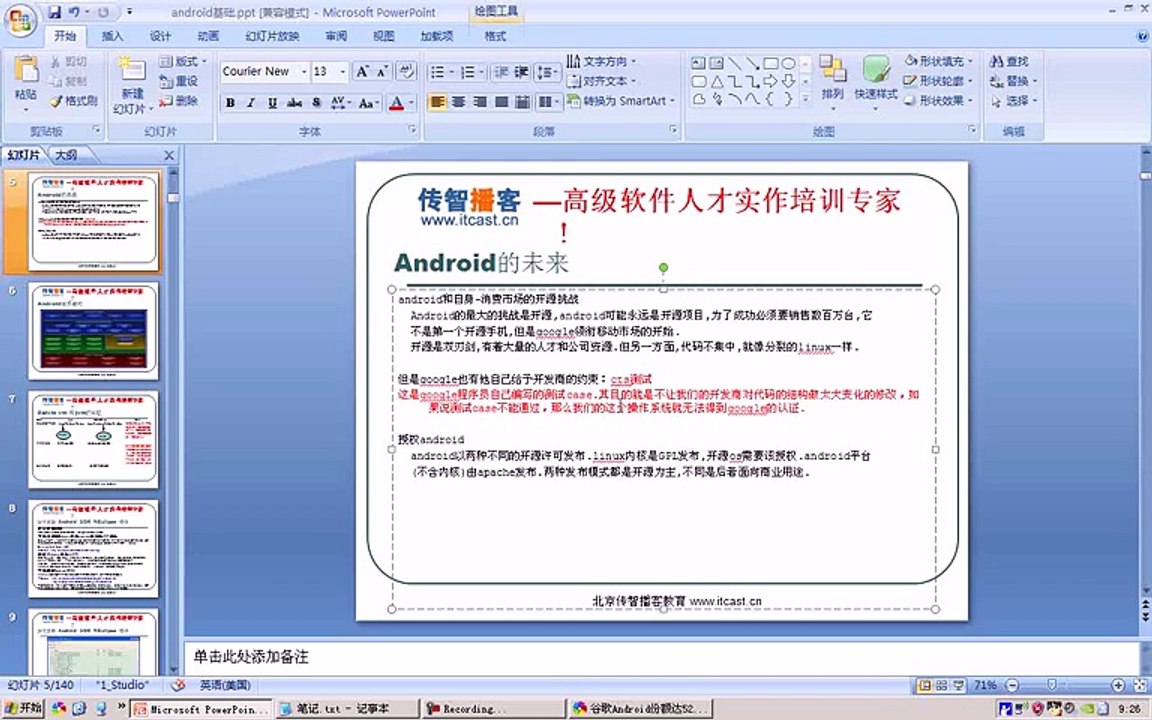
Task: Save the presentation from quick access toolbar
Action: click(54, 12)
